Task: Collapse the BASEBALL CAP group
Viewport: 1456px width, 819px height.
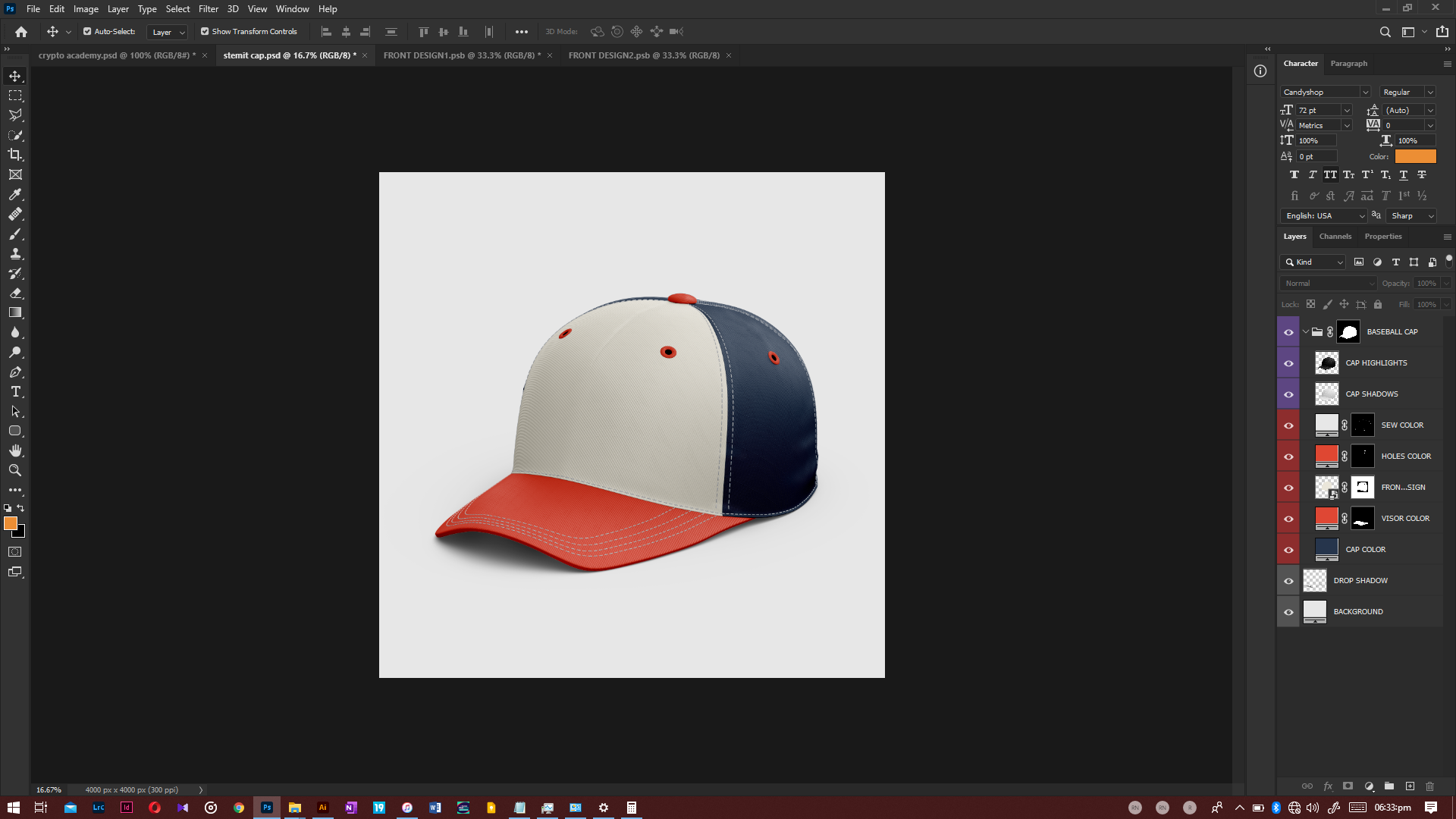Action: coord(1306,332)
